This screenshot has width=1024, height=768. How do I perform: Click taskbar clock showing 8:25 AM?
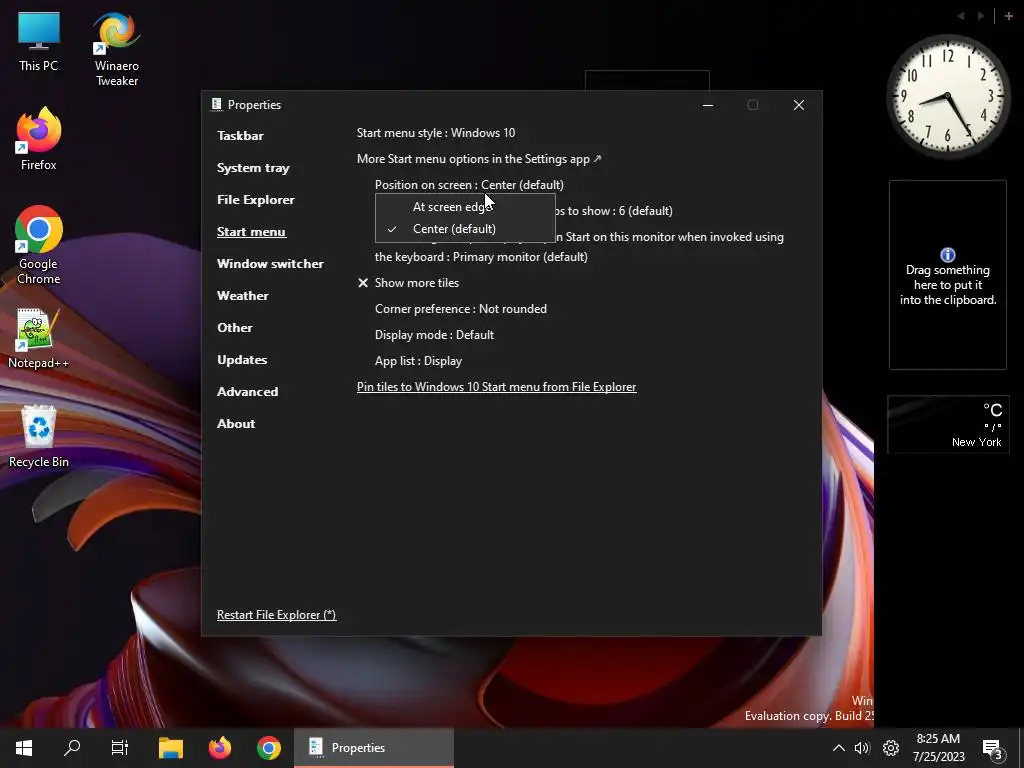938,748
